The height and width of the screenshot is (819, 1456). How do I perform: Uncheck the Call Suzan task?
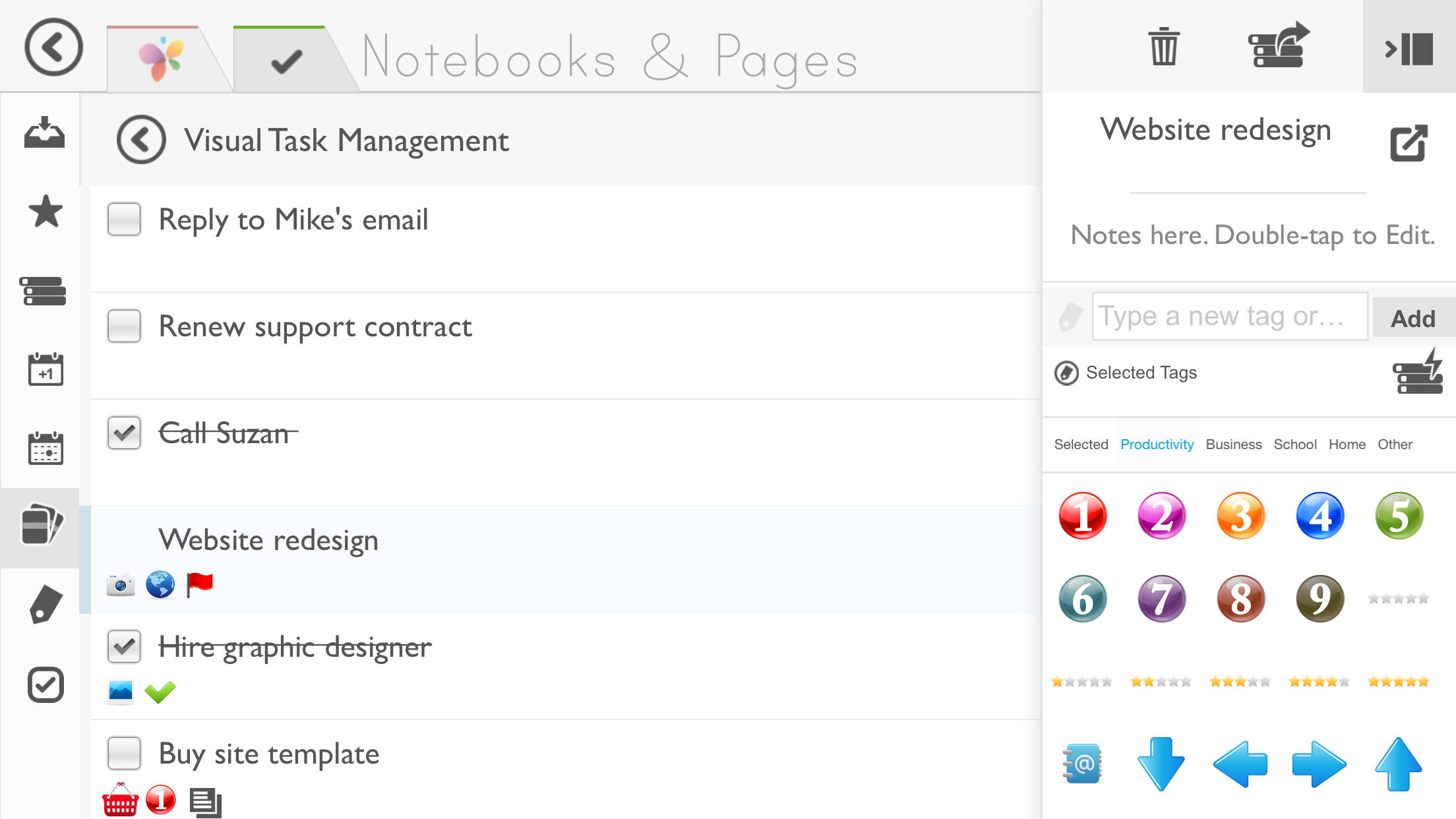pyautogui.click(x=124, y=433)
